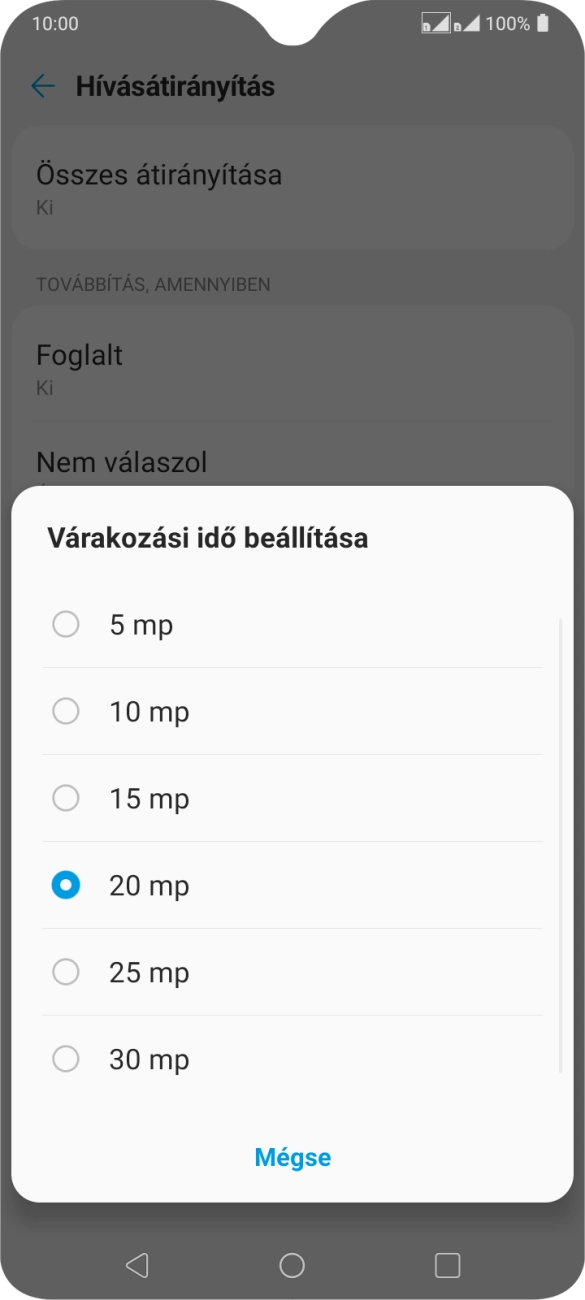Tap the Mégse button

click(293, 1157)
